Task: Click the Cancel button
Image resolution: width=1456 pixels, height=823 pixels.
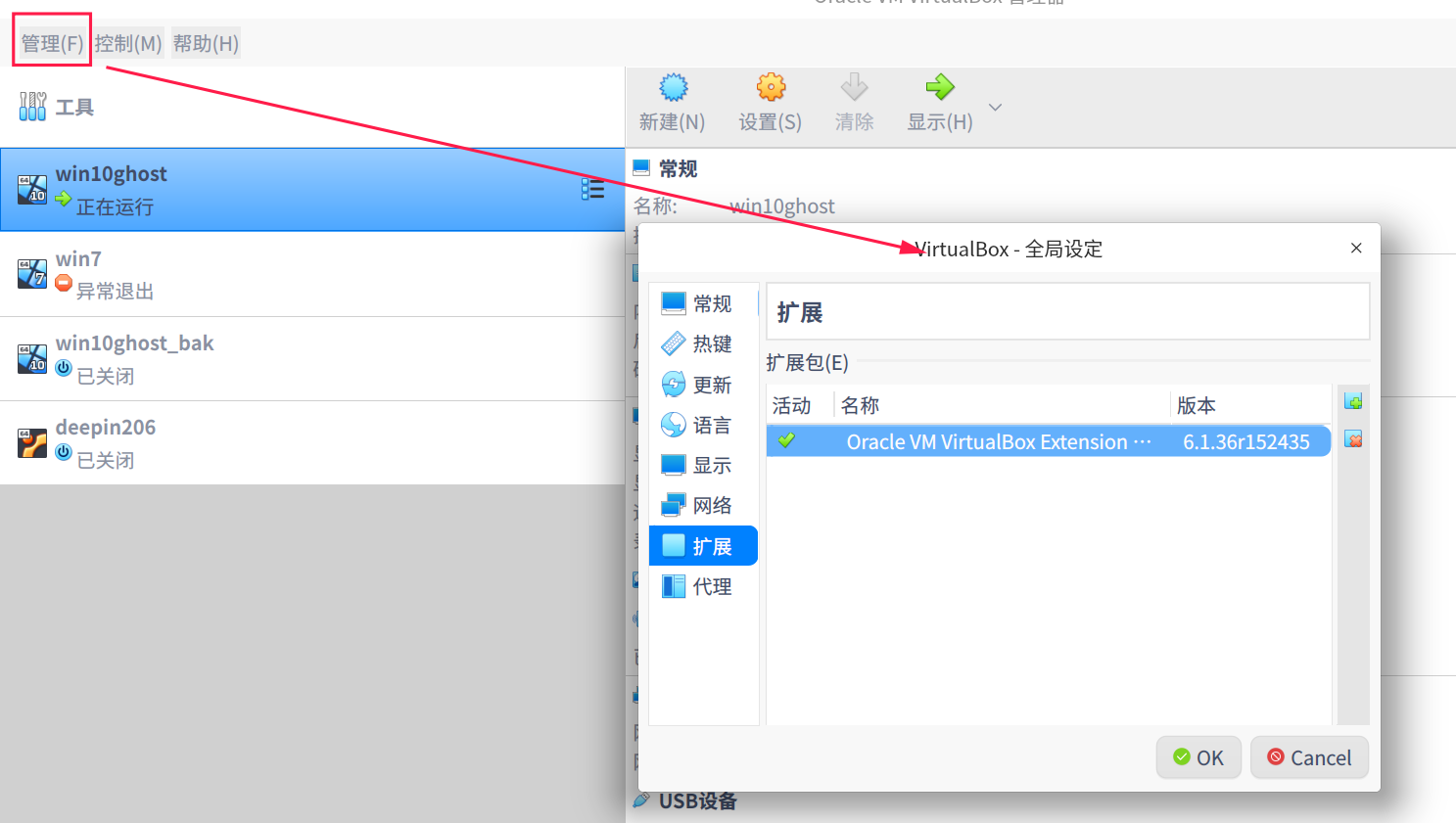Action: [x=1309, y=757]
